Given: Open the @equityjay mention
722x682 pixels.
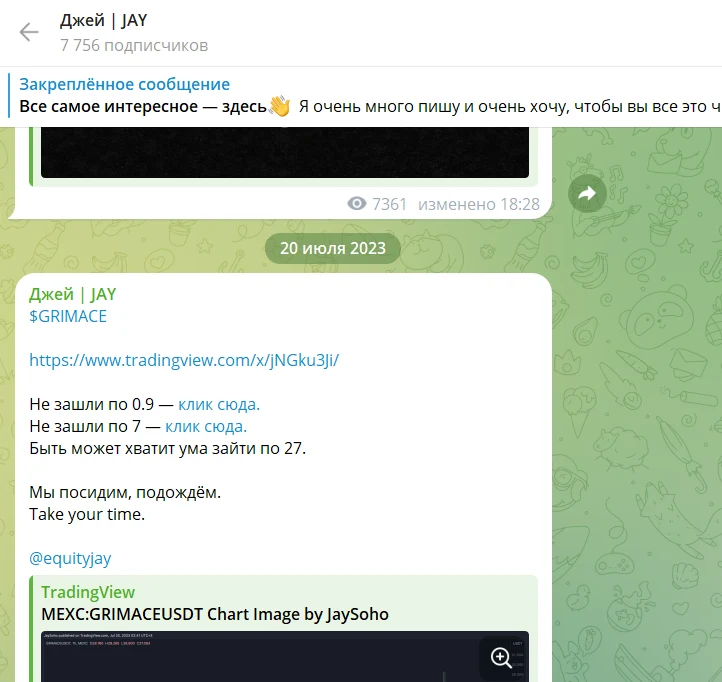Looking at the screenshot, I should point(70,559).
